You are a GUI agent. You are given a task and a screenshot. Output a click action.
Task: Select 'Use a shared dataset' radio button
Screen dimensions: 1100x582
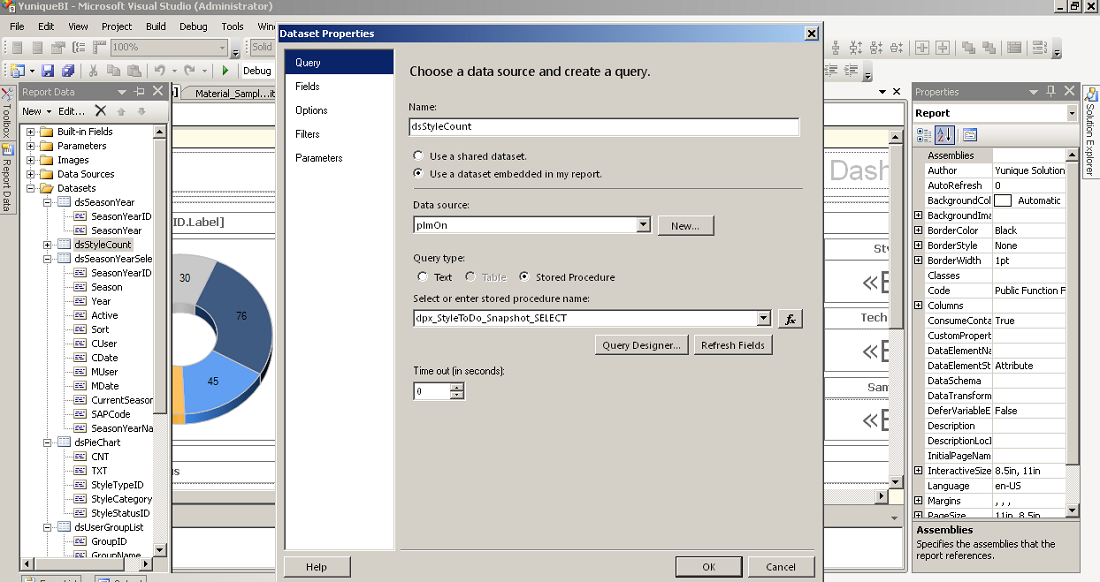(x=419, y=156)
